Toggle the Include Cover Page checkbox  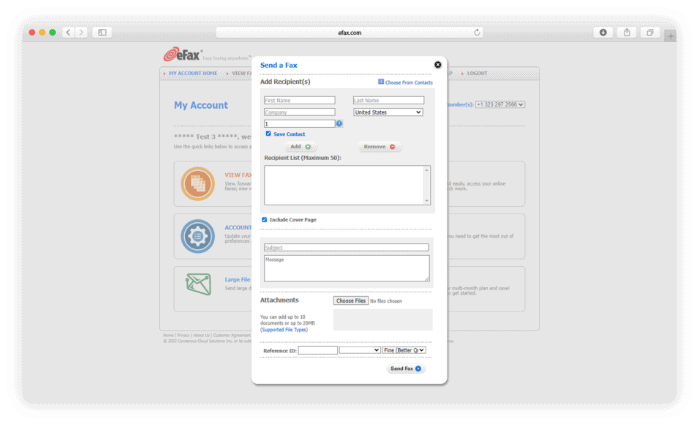(264, 220)
